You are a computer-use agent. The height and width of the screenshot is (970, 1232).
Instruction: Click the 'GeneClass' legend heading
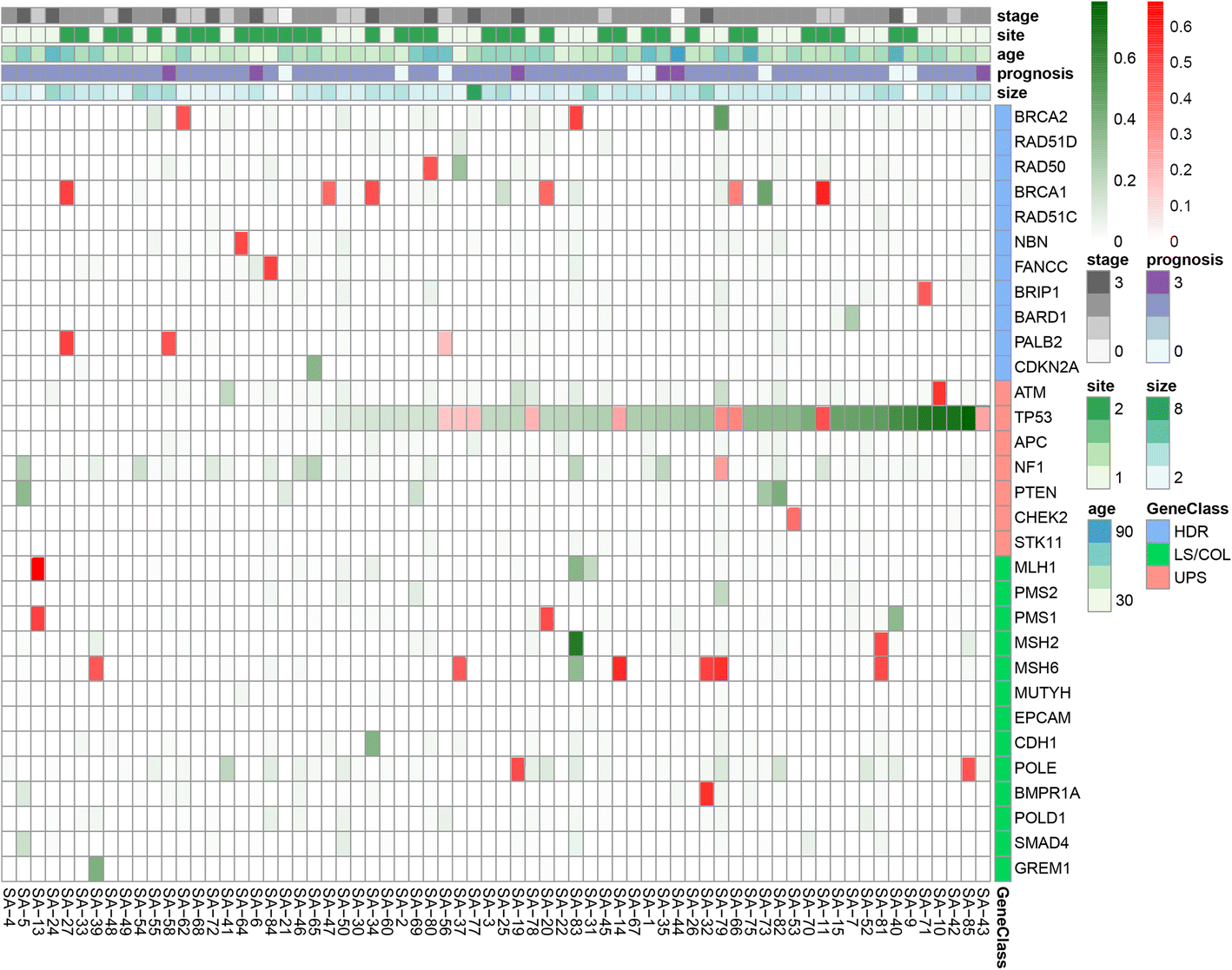coord(1187,509)
